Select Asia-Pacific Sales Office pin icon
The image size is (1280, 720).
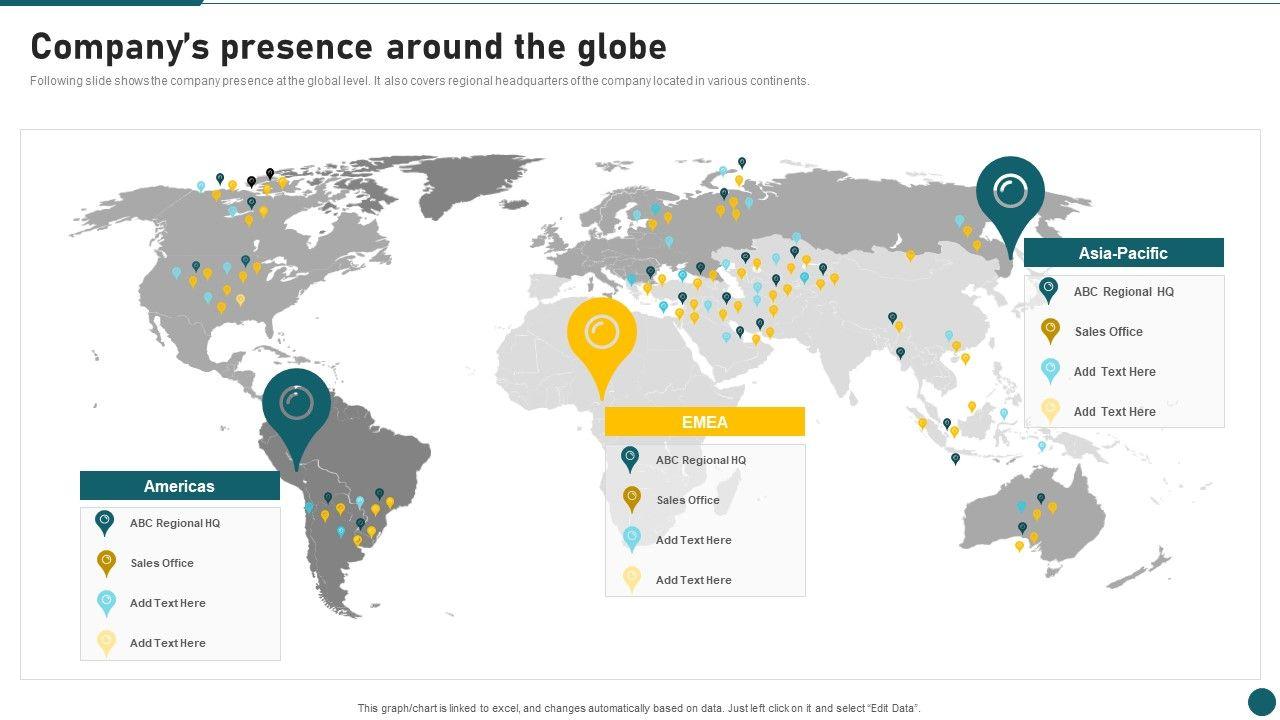(x=1050, y=331)
